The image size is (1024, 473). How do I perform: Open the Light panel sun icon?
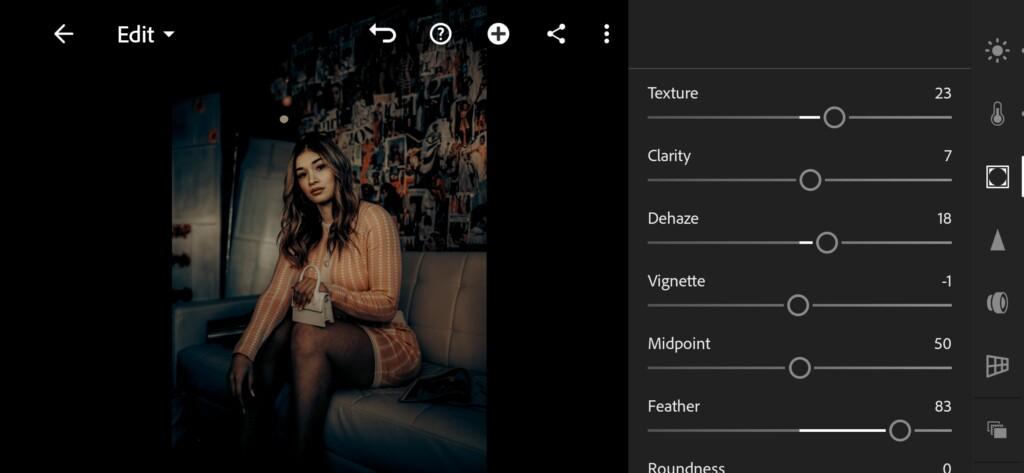click(997, 51)
